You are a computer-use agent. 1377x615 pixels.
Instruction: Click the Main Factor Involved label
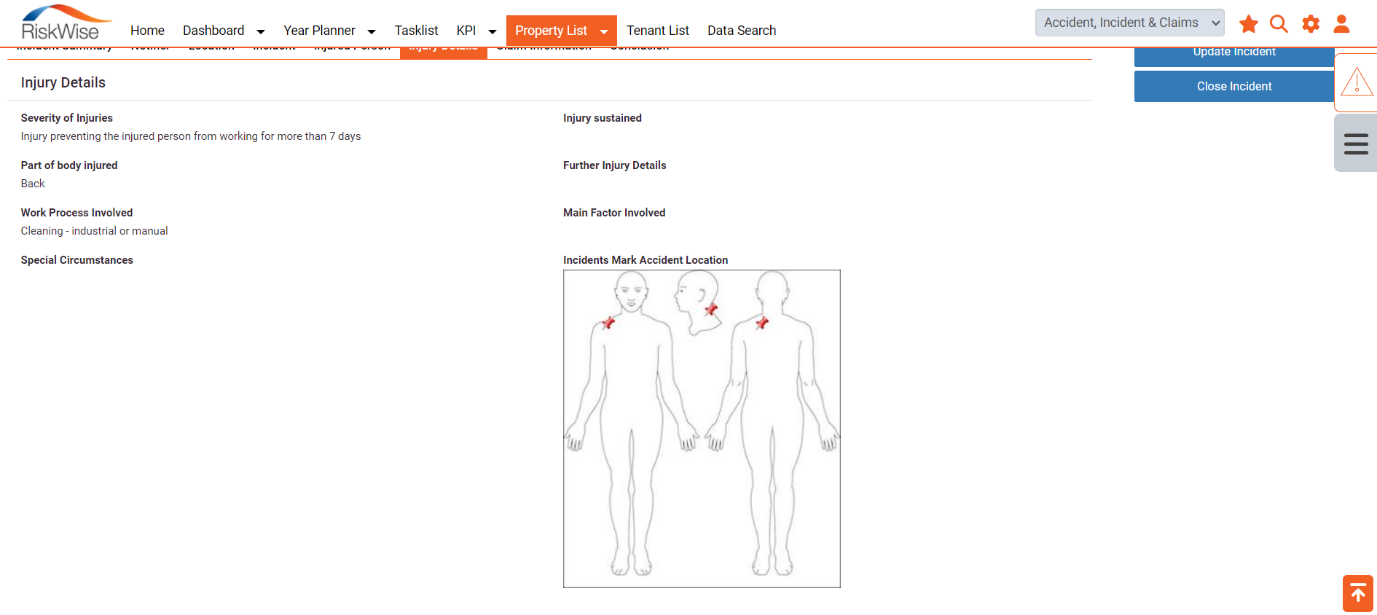point(614,212)
